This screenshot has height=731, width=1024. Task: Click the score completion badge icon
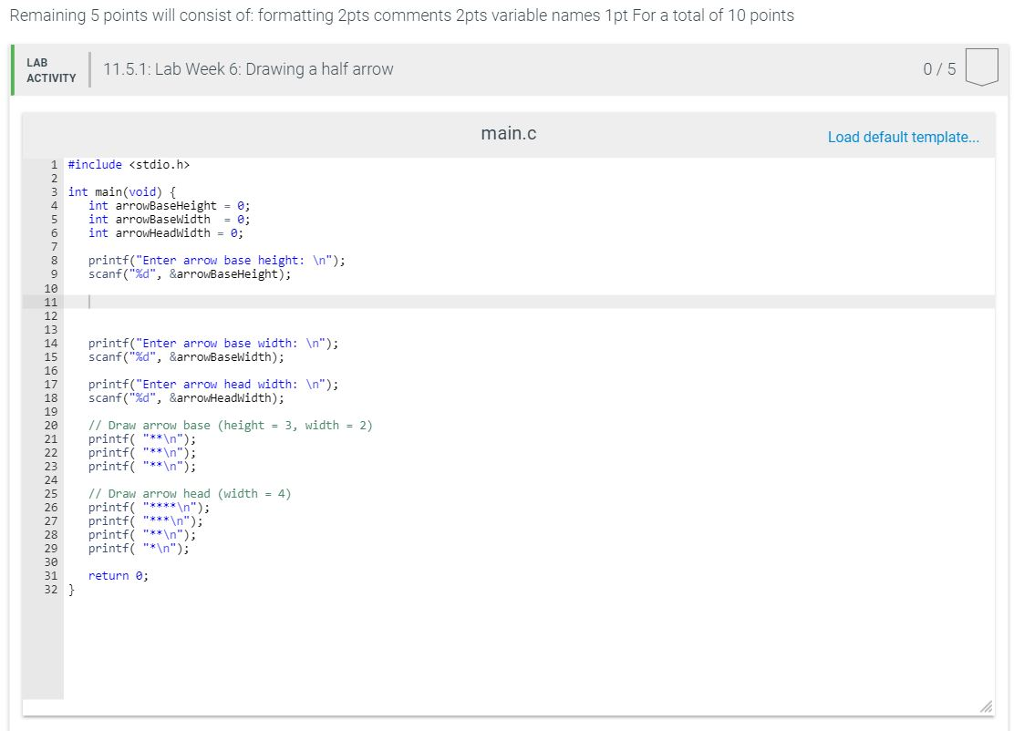(x=984, y=69)
